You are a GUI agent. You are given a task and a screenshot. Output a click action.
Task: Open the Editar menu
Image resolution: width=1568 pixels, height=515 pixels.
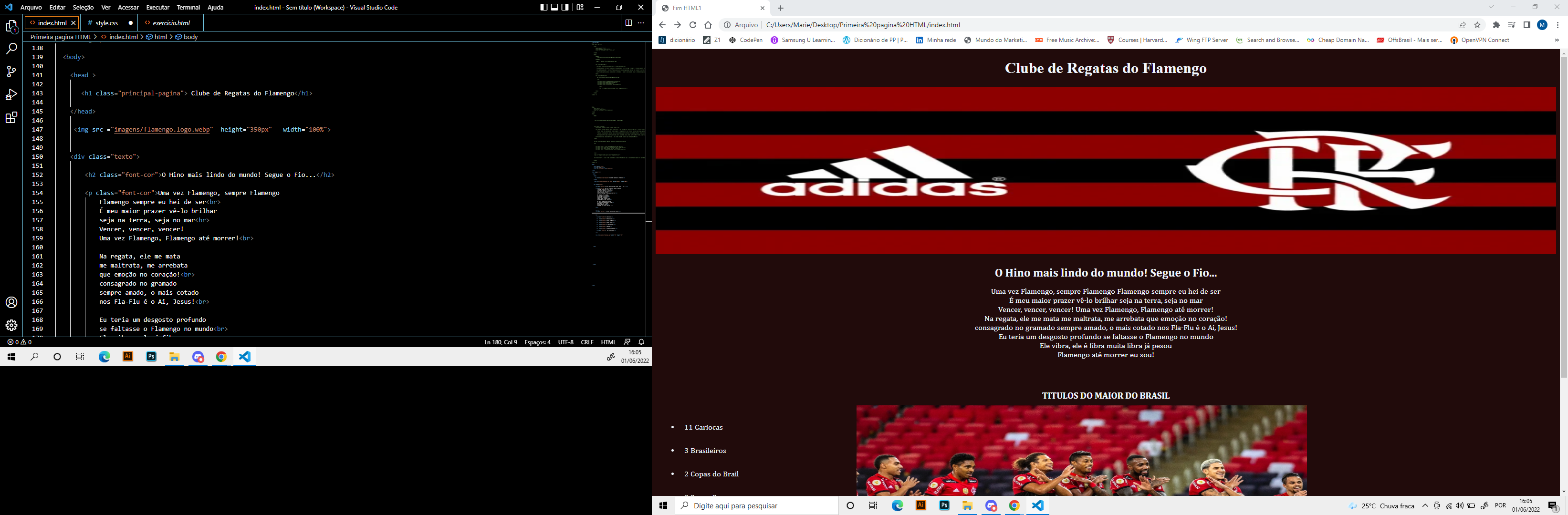point(57,7)
